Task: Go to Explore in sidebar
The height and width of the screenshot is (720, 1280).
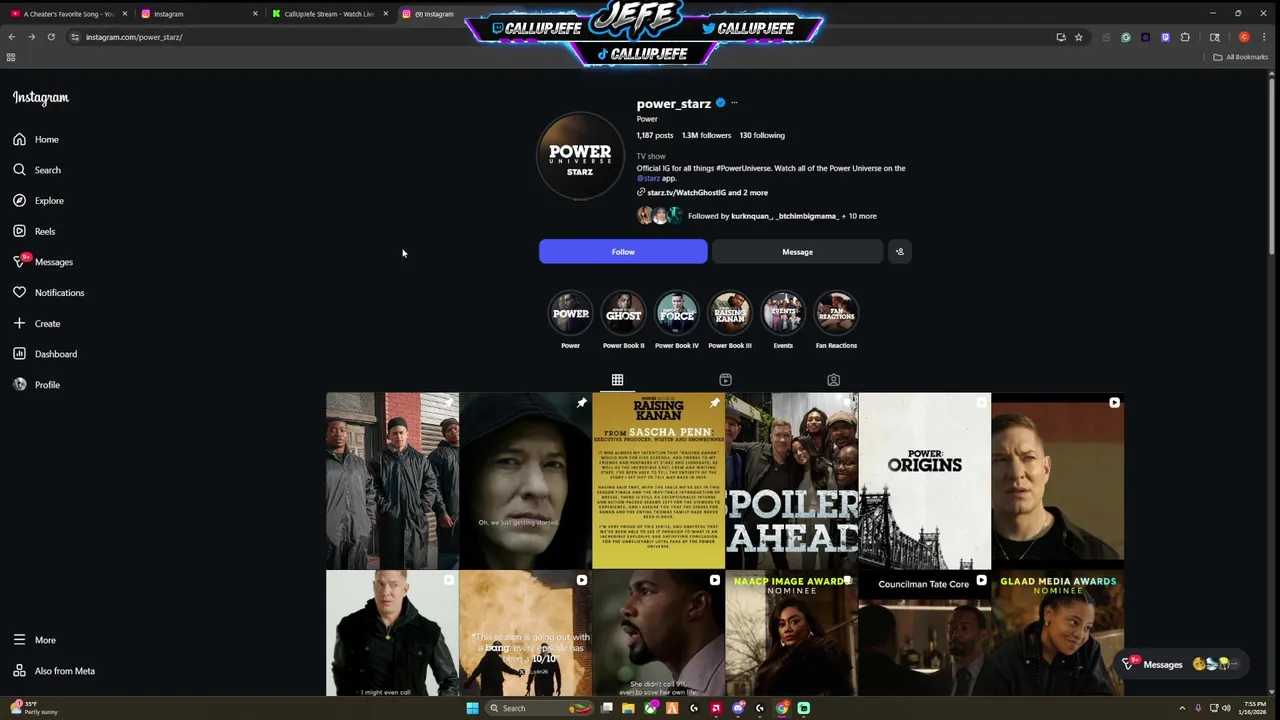Action: pos(38,200)
